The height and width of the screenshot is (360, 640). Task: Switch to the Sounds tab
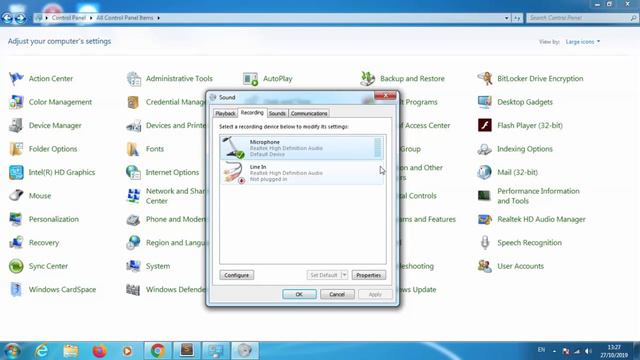pos(277,113)
